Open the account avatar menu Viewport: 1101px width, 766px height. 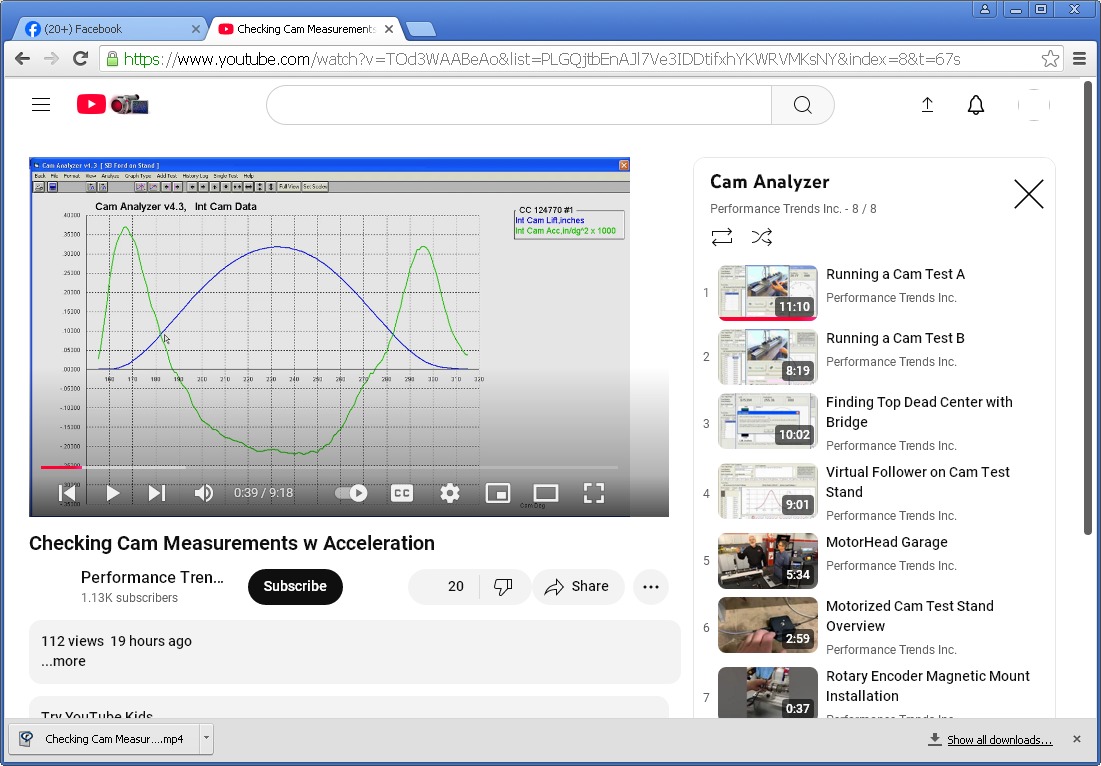[1034, 105]
